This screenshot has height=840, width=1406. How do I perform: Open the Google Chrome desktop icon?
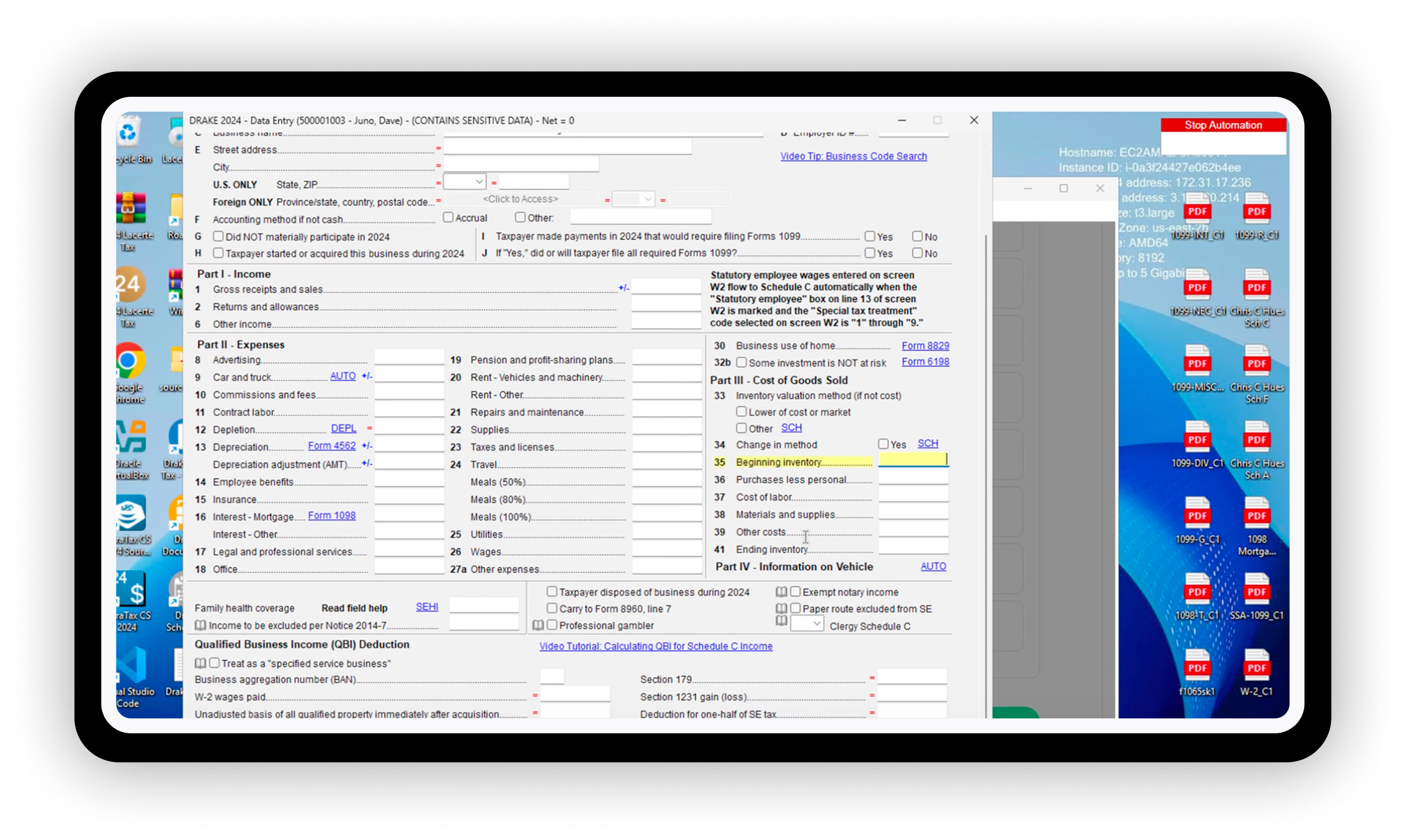(x=130, y=373)
